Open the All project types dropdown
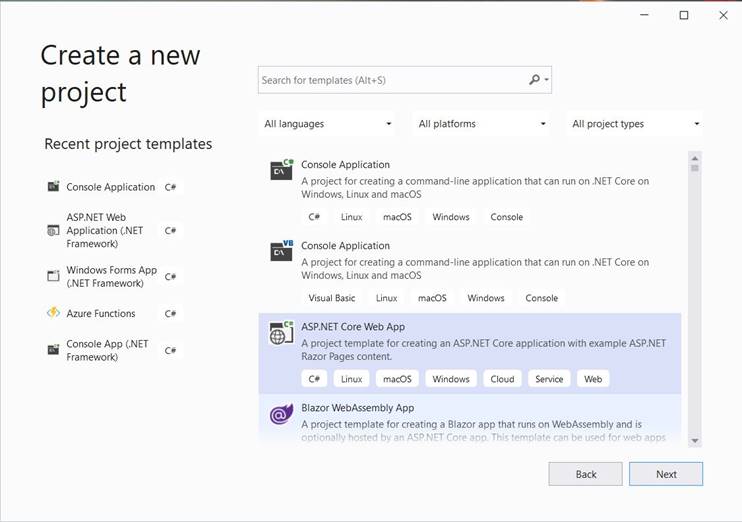The height and width of the screenshot is (522, 742). point(635,124)
